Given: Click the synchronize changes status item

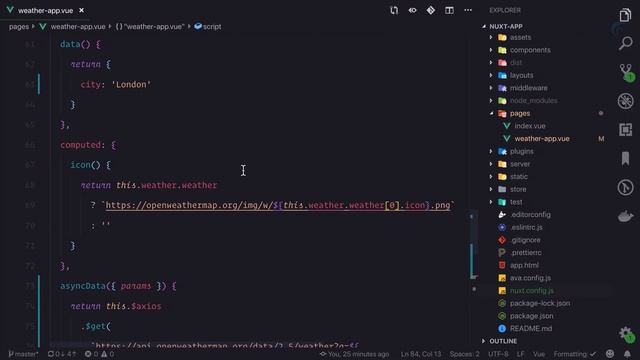Looking at the screenshot, I should coord(62,354).
